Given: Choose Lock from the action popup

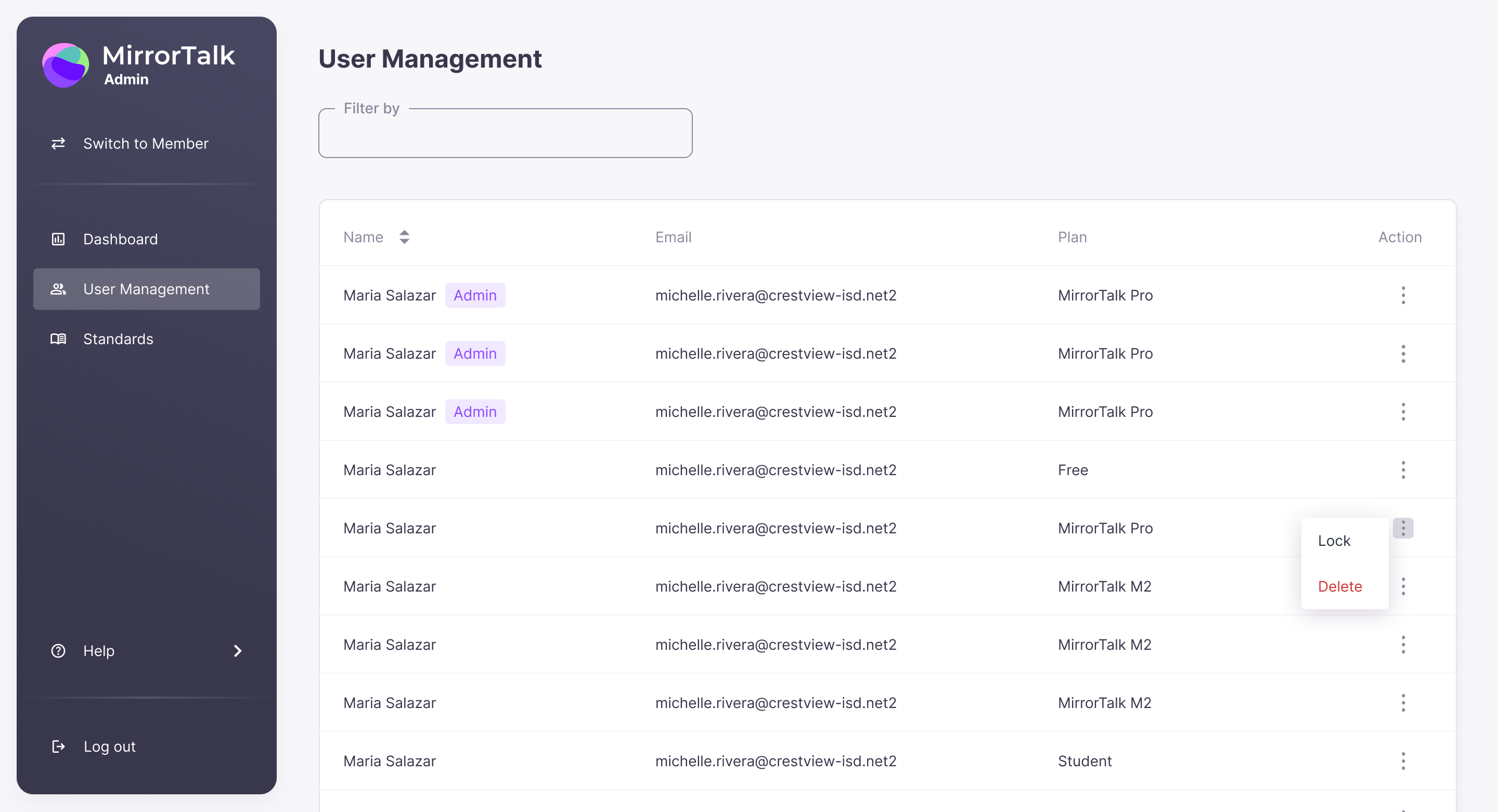Looking at the screenshot, I should [1334, 541].
